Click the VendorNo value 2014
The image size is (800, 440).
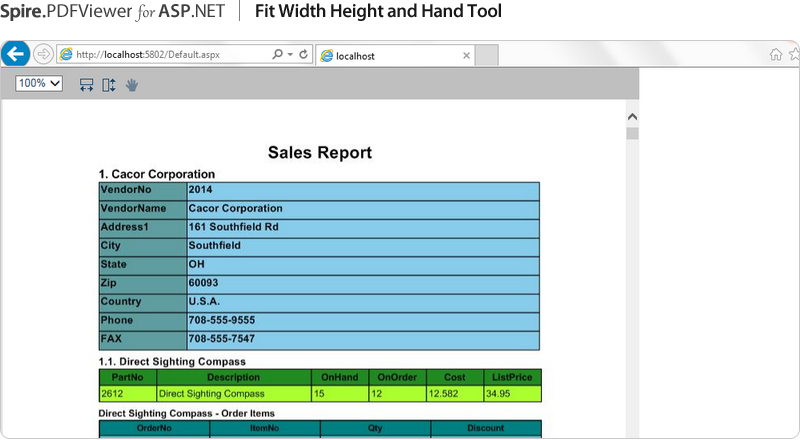pyautogui.click(x=363, y=191)
